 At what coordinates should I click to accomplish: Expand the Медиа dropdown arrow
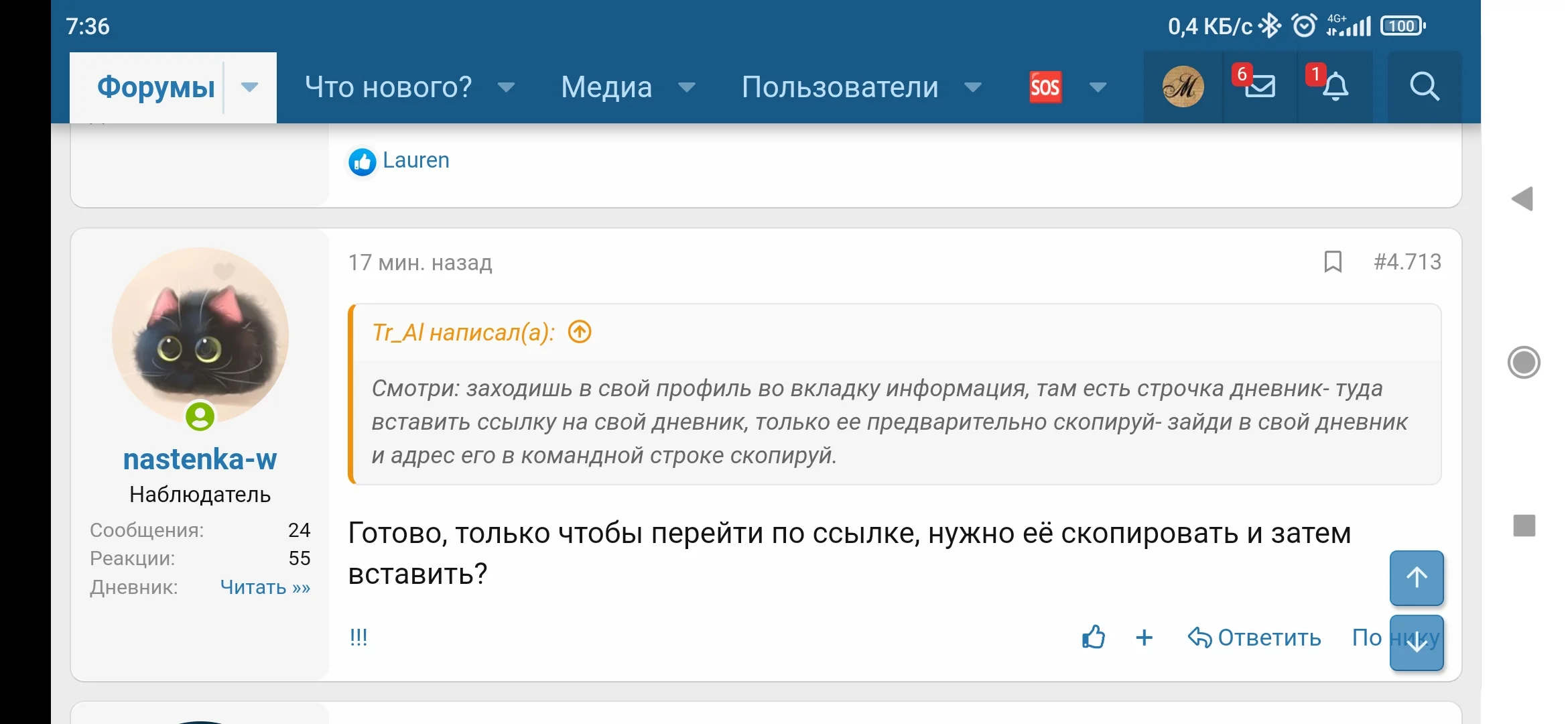click(687, 87)
